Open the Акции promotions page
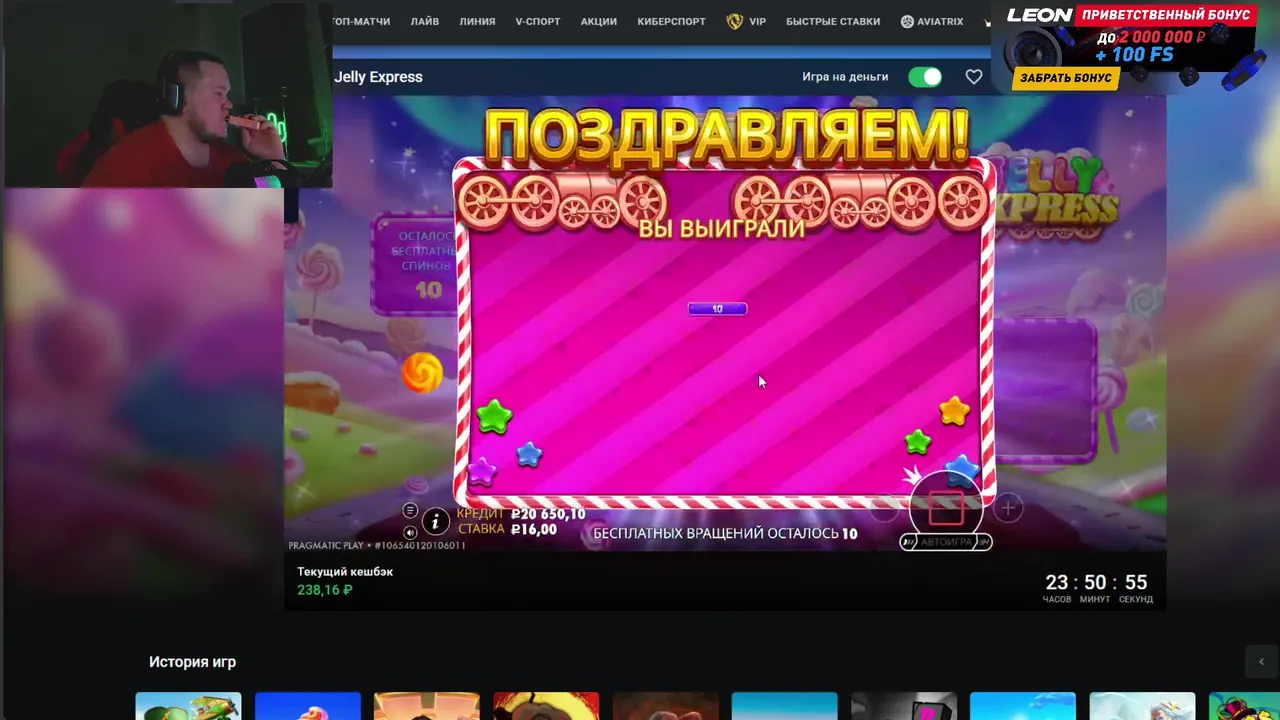Image resolution: width=1280 pixels, height=720 pixels. (x=599, y=21)
